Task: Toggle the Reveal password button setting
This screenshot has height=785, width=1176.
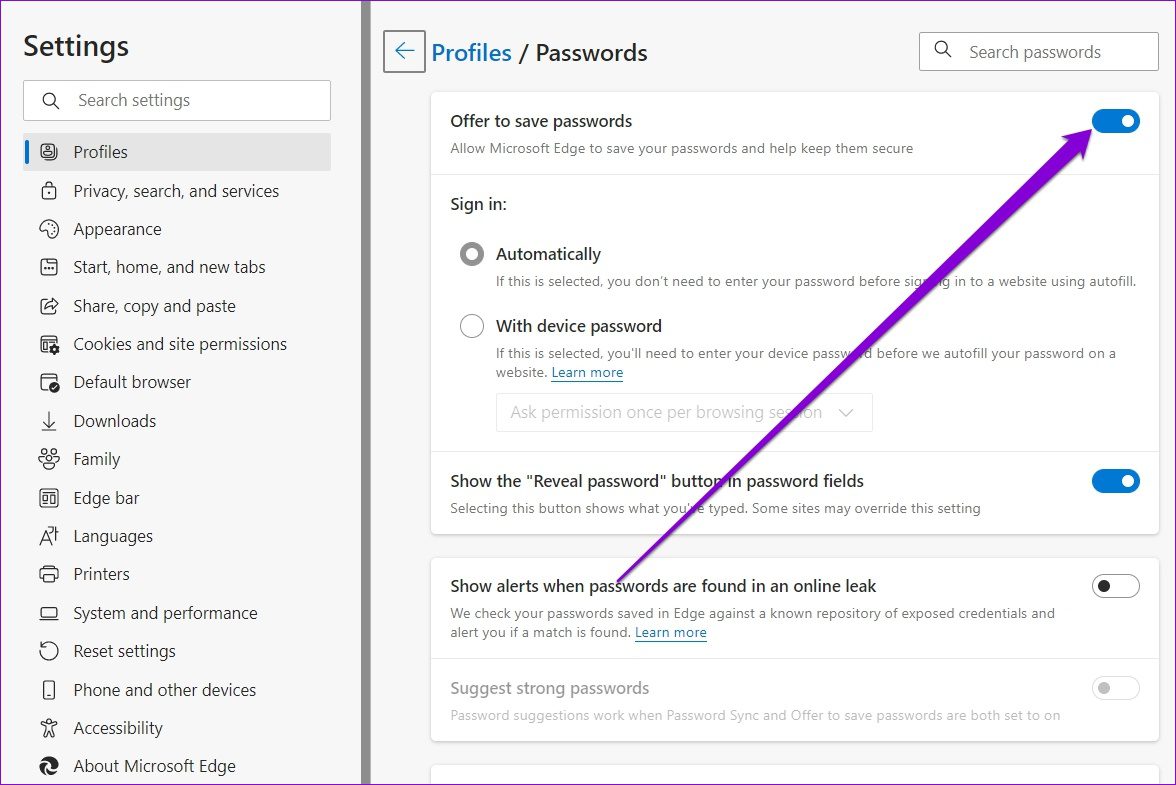Action: [1115, 481]
